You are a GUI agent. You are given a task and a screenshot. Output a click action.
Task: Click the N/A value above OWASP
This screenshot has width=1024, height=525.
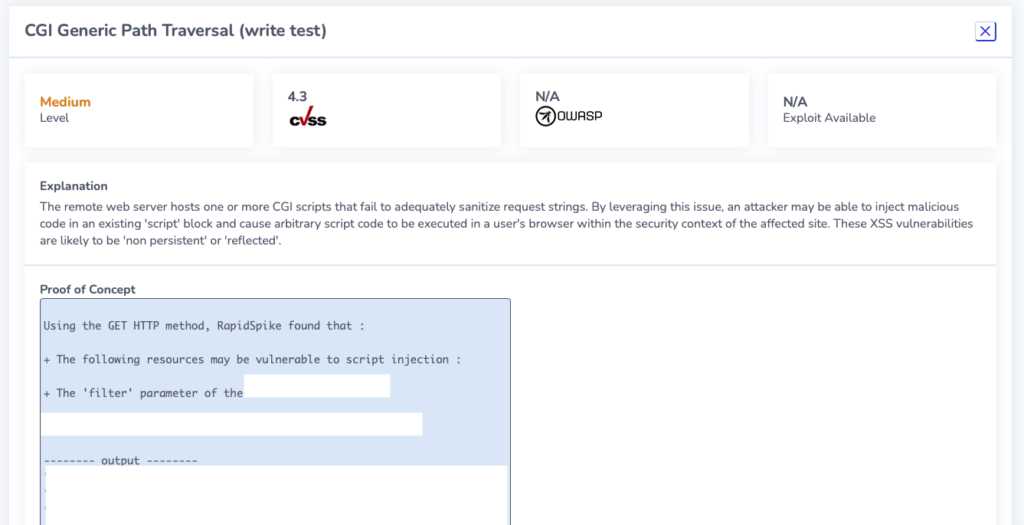click(547, 97)
